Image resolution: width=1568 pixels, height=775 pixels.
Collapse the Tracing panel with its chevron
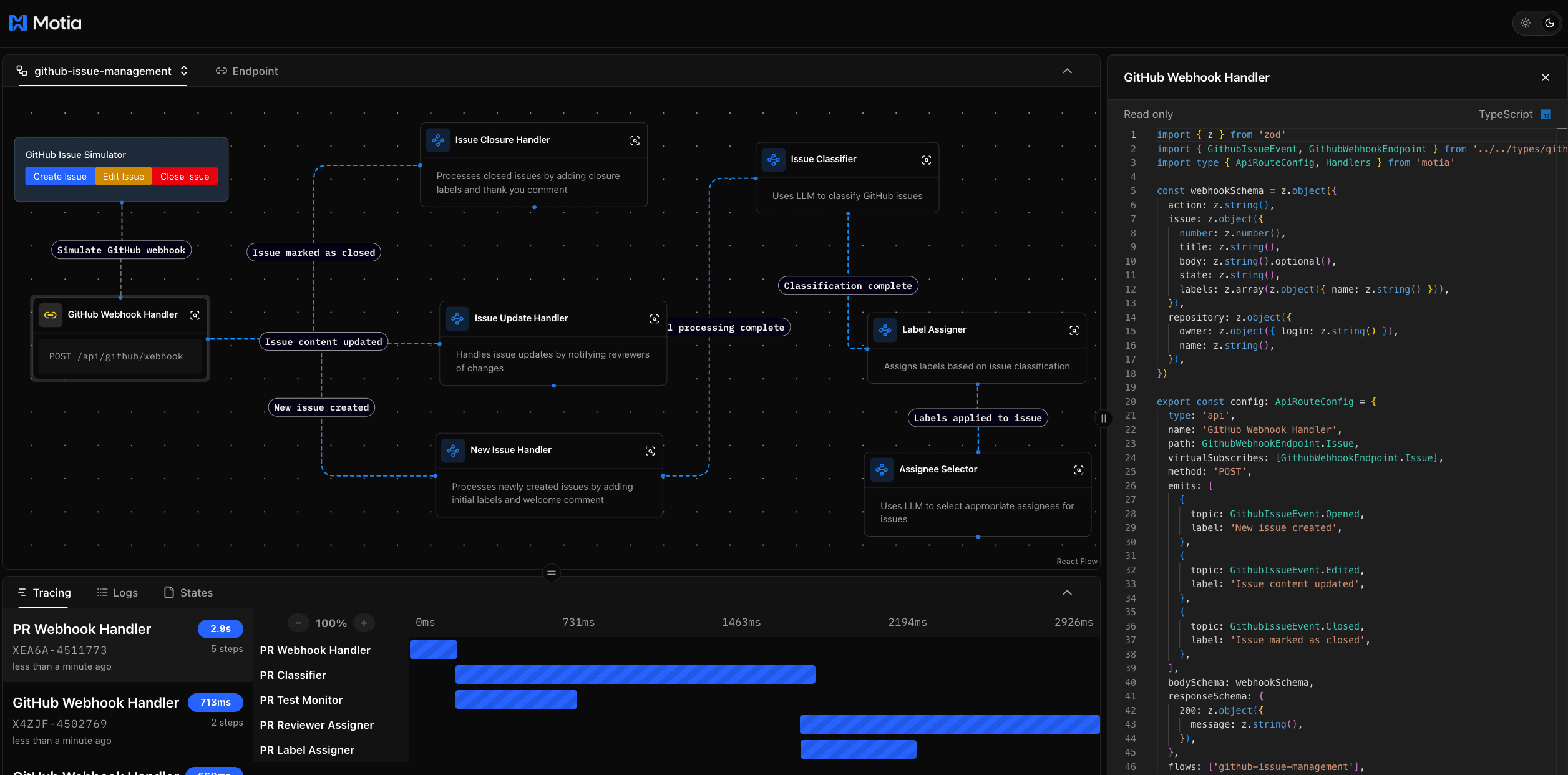1068,592
